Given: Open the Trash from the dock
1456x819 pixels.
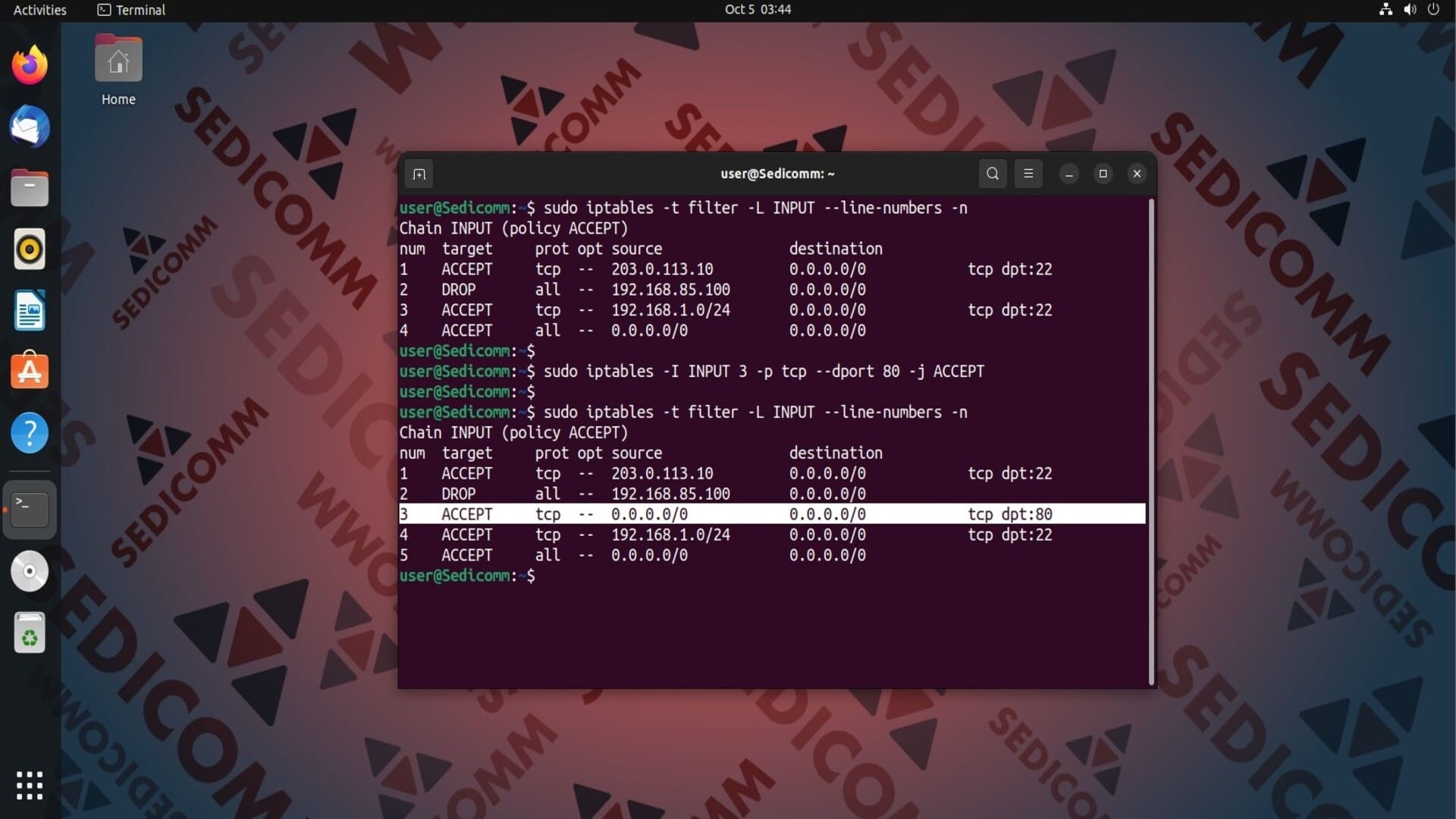Looking at the screenshot, I should tap(30, 632).
